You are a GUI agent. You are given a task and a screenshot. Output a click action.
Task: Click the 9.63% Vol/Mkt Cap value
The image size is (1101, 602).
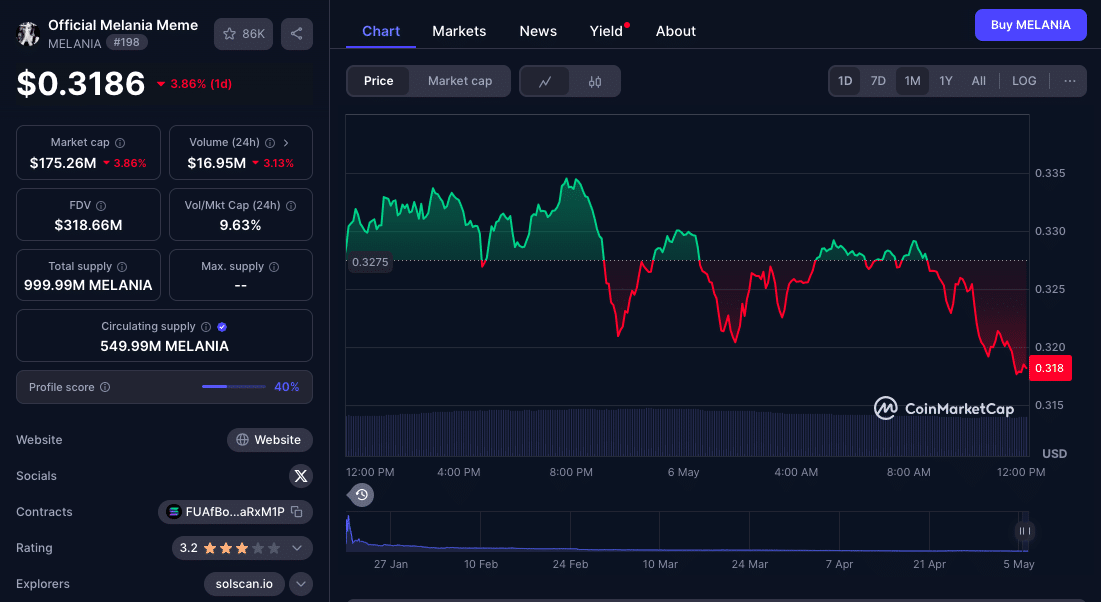(240, 225)
